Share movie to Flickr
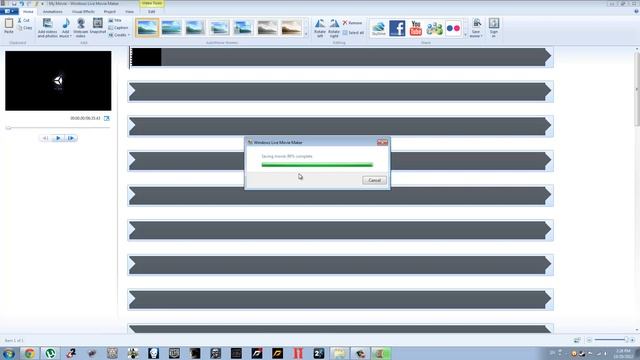The image size is (640, 360). pyautogui.click(x=453, y=28)
